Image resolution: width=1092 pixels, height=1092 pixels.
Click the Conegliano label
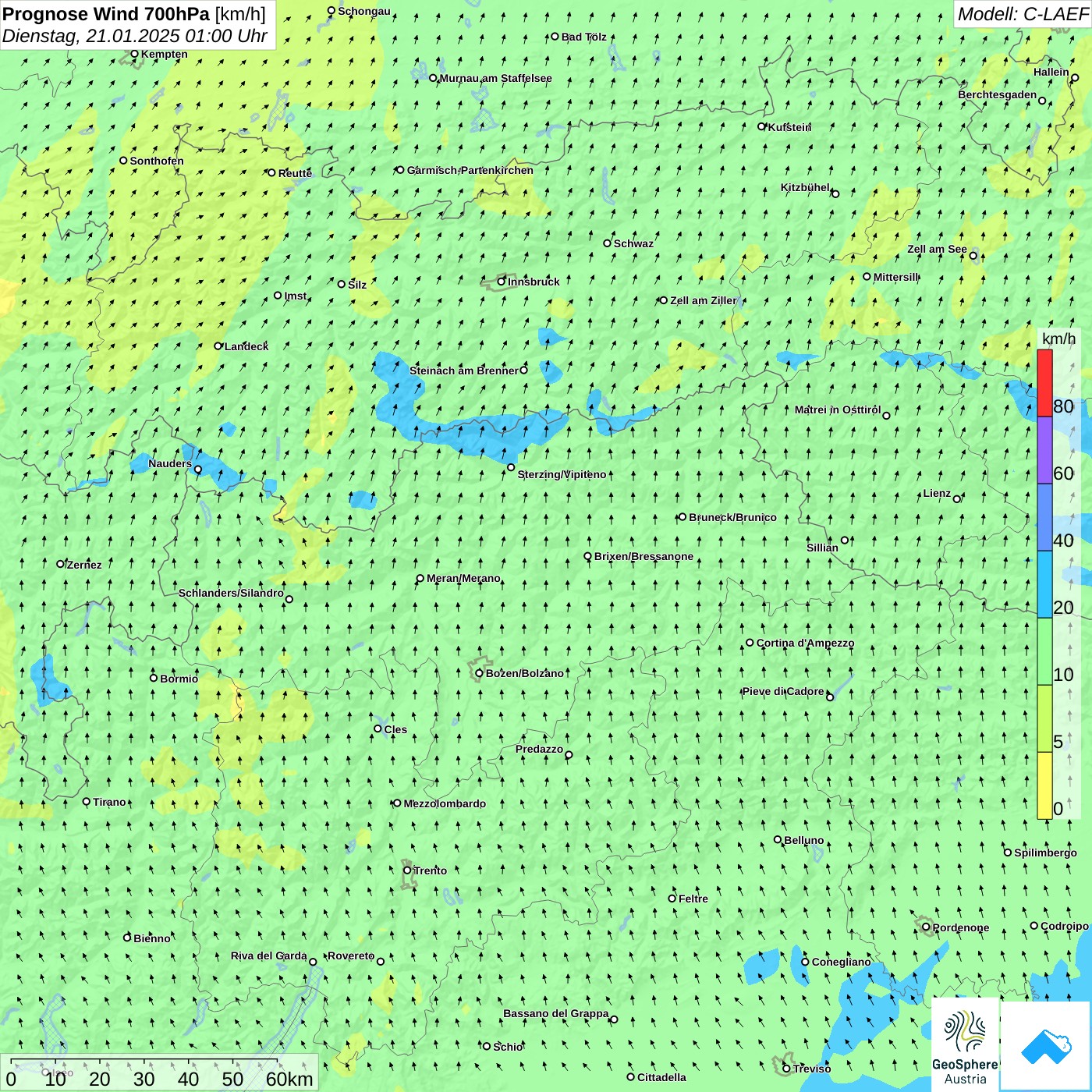[841, 962]
